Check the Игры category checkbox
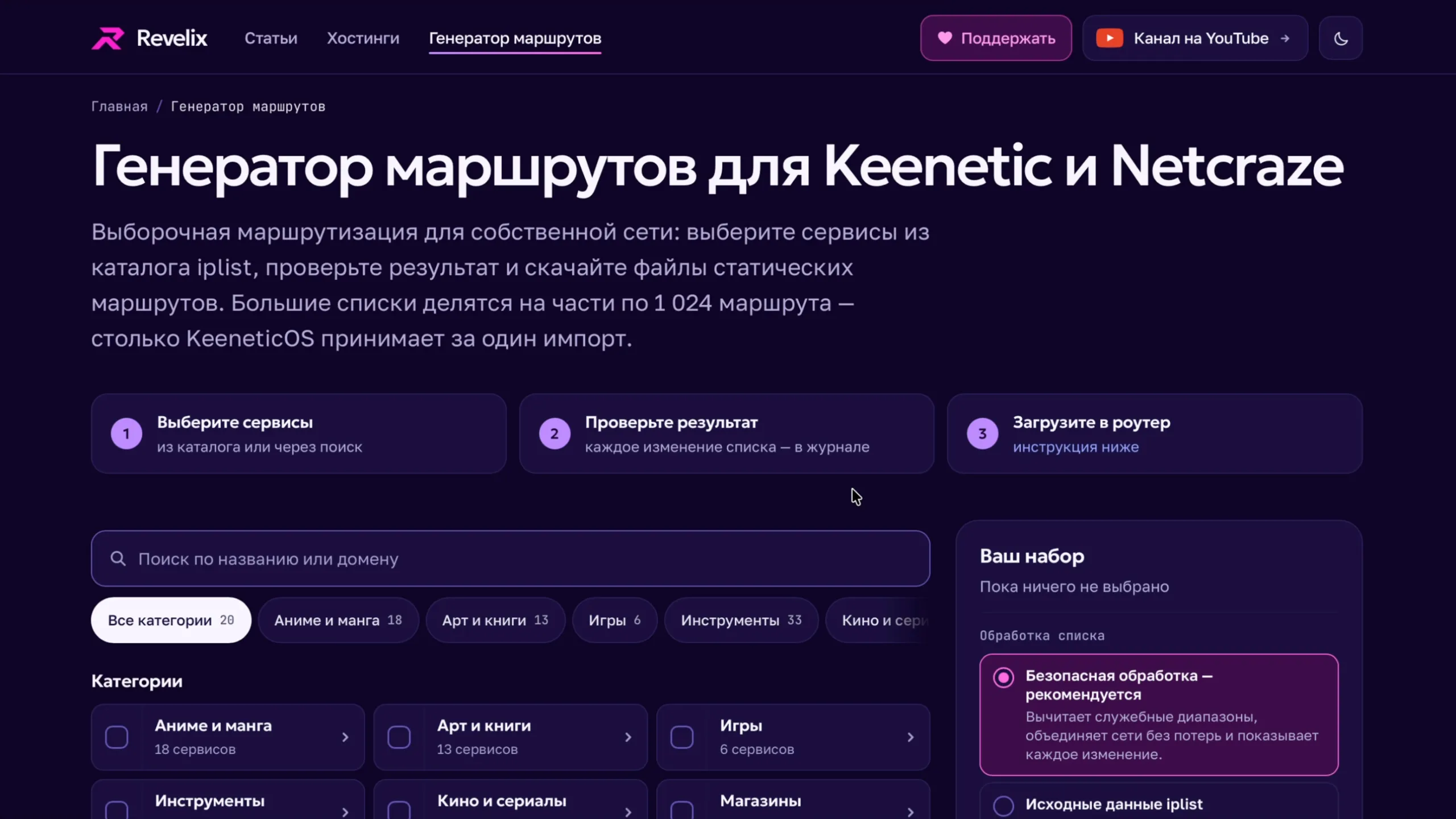Viewport: 1456px width, 819px height. pyautogui.click(x=681, y=737)
